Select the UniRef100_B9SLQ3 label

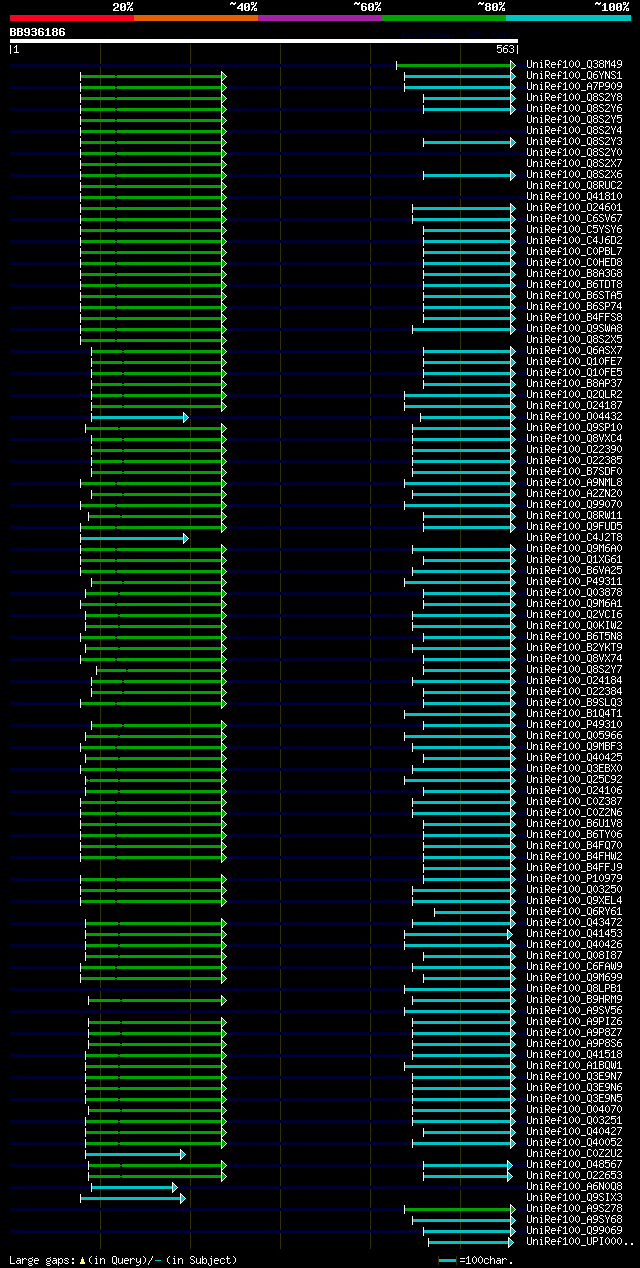pos(576,703)
